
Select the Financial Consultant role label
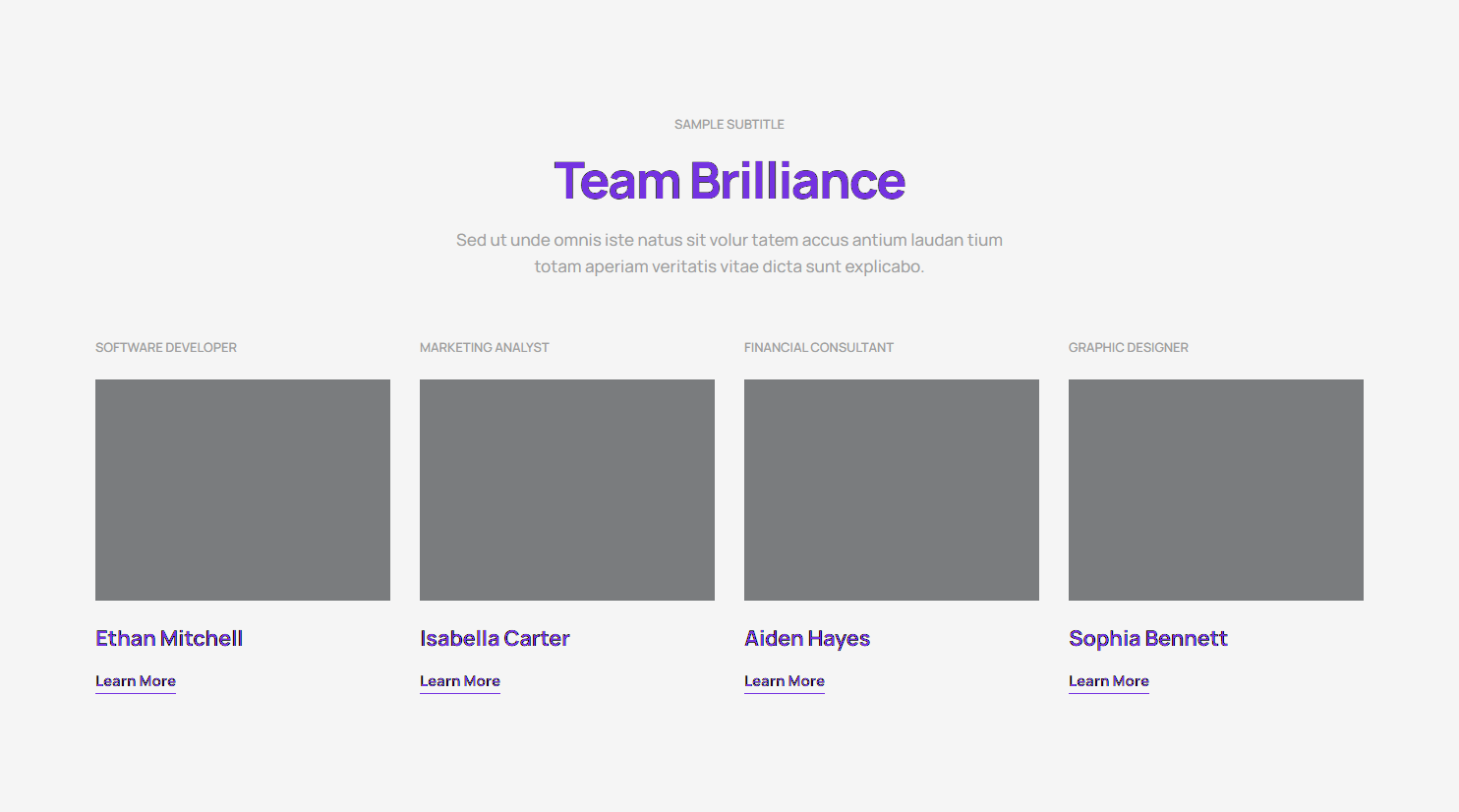pos(819,348)
